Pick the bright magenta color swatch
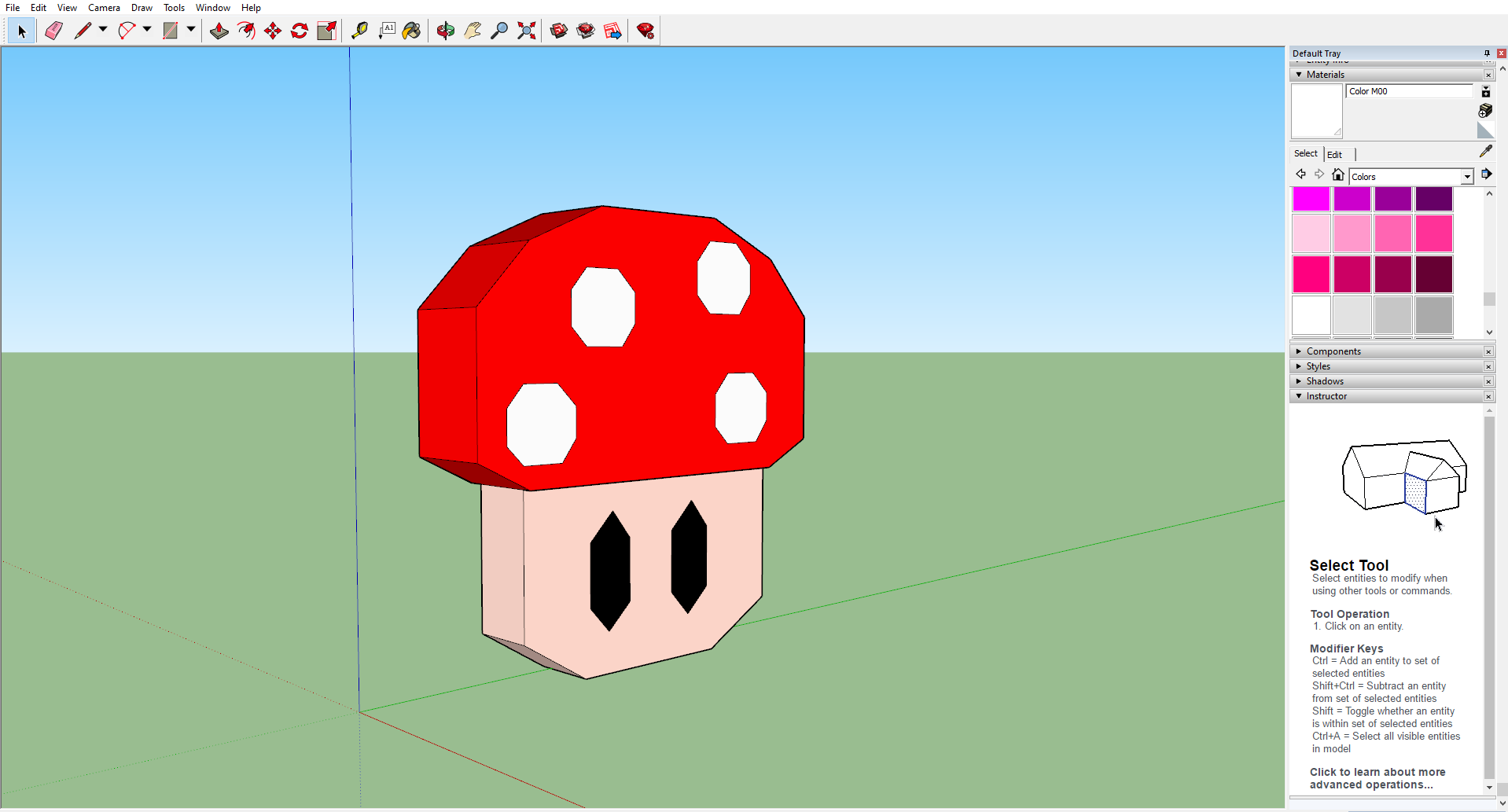Screen dimensions: 1508x812 coord(1311,199)
